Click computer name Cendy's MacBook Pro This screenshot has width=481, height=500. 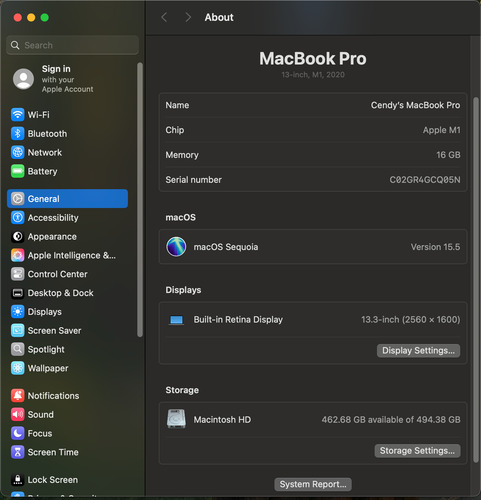415,105
